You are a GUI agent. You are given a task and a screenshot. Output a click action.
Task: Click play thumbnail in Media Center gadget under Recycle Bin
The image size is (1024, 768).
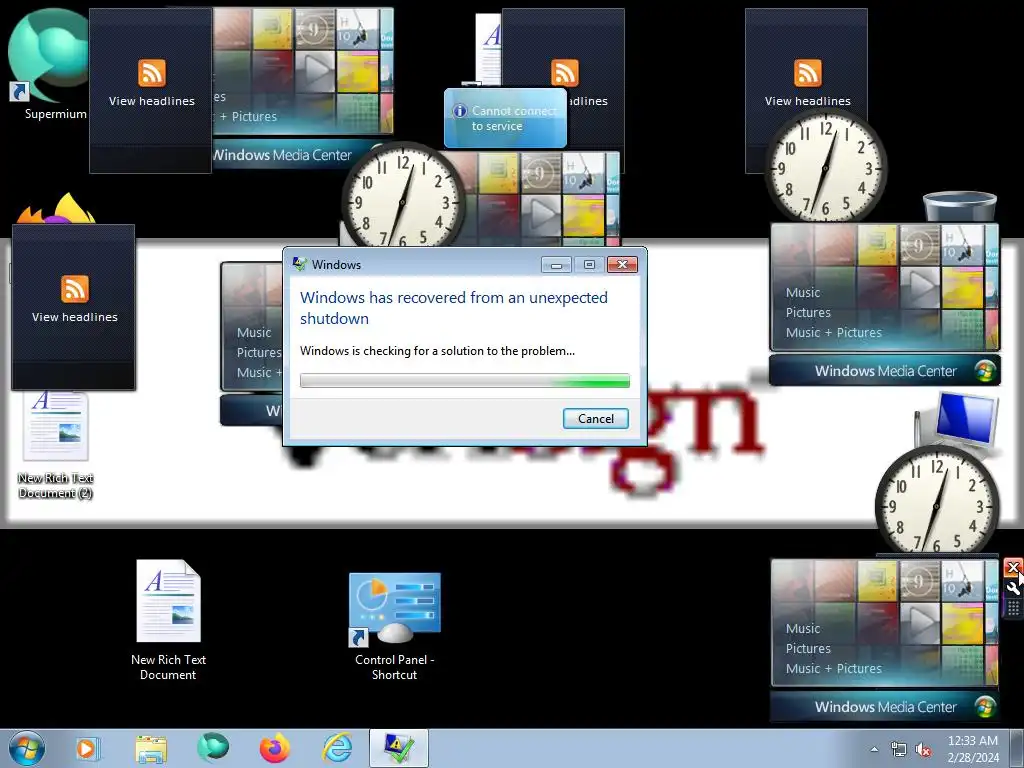coord(920,286)
